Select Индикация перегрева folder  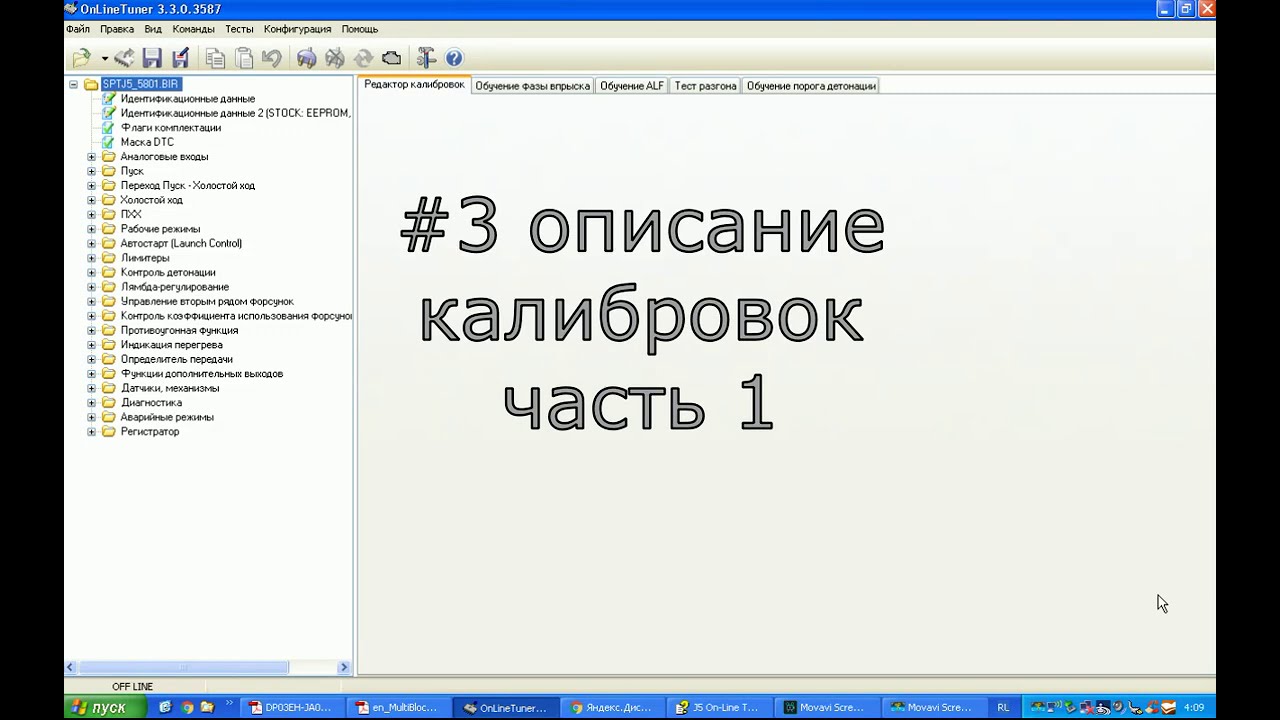pyautogui.click(x=171, y=345)
